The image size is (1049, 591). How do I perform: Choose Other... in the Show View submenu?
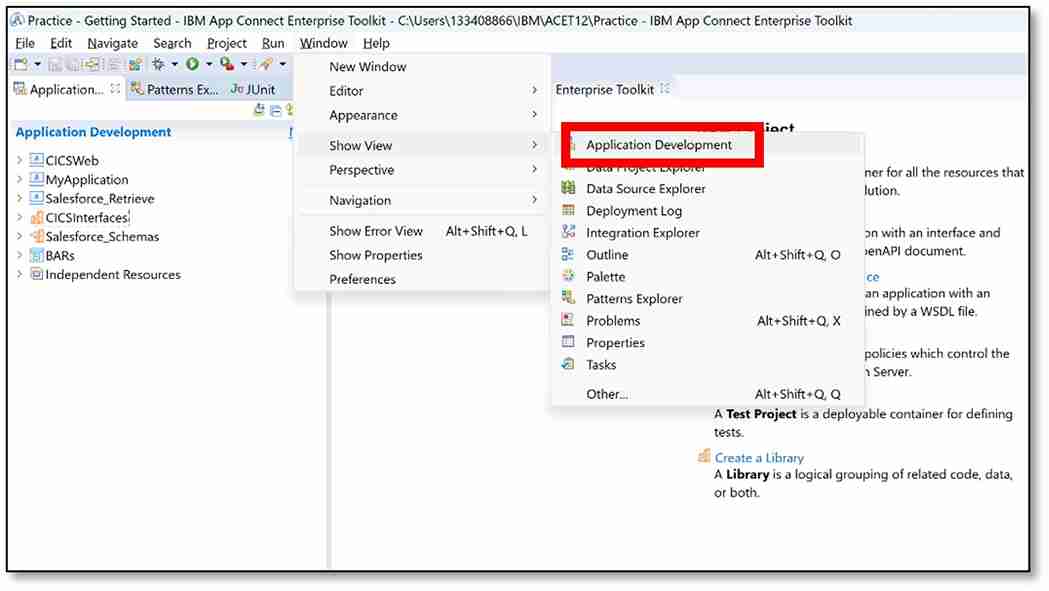(606, 394)
